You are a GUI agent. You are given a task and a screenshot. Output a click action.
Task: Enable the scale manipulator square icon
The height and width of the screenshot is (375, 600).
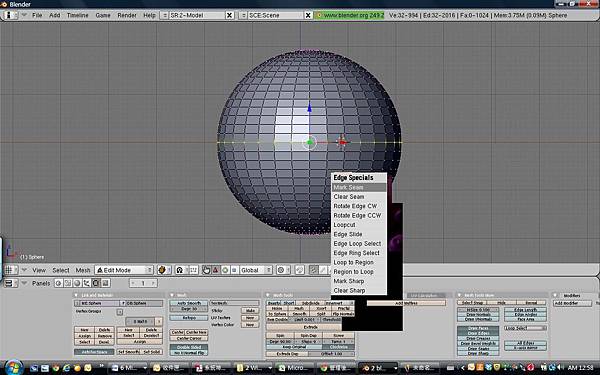tap(234, 270)
